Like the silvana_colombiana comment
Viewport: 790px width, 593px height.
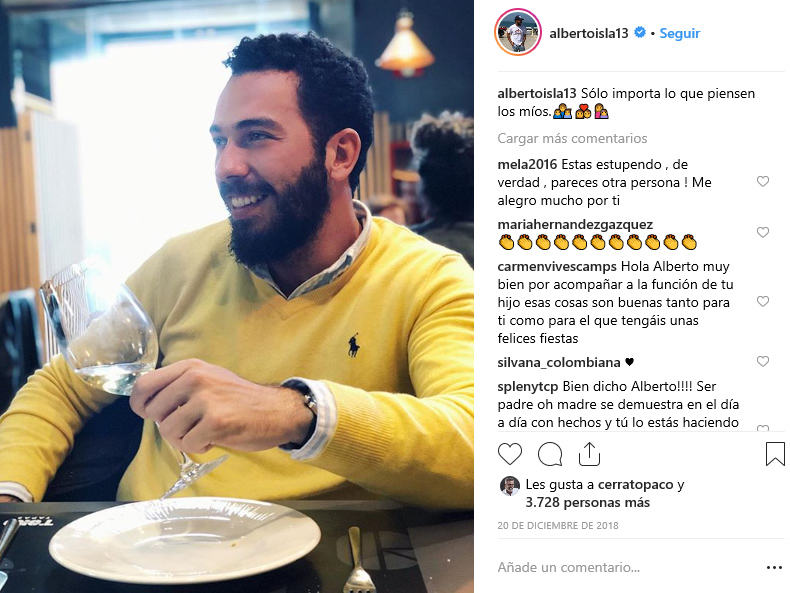[763, 361]
